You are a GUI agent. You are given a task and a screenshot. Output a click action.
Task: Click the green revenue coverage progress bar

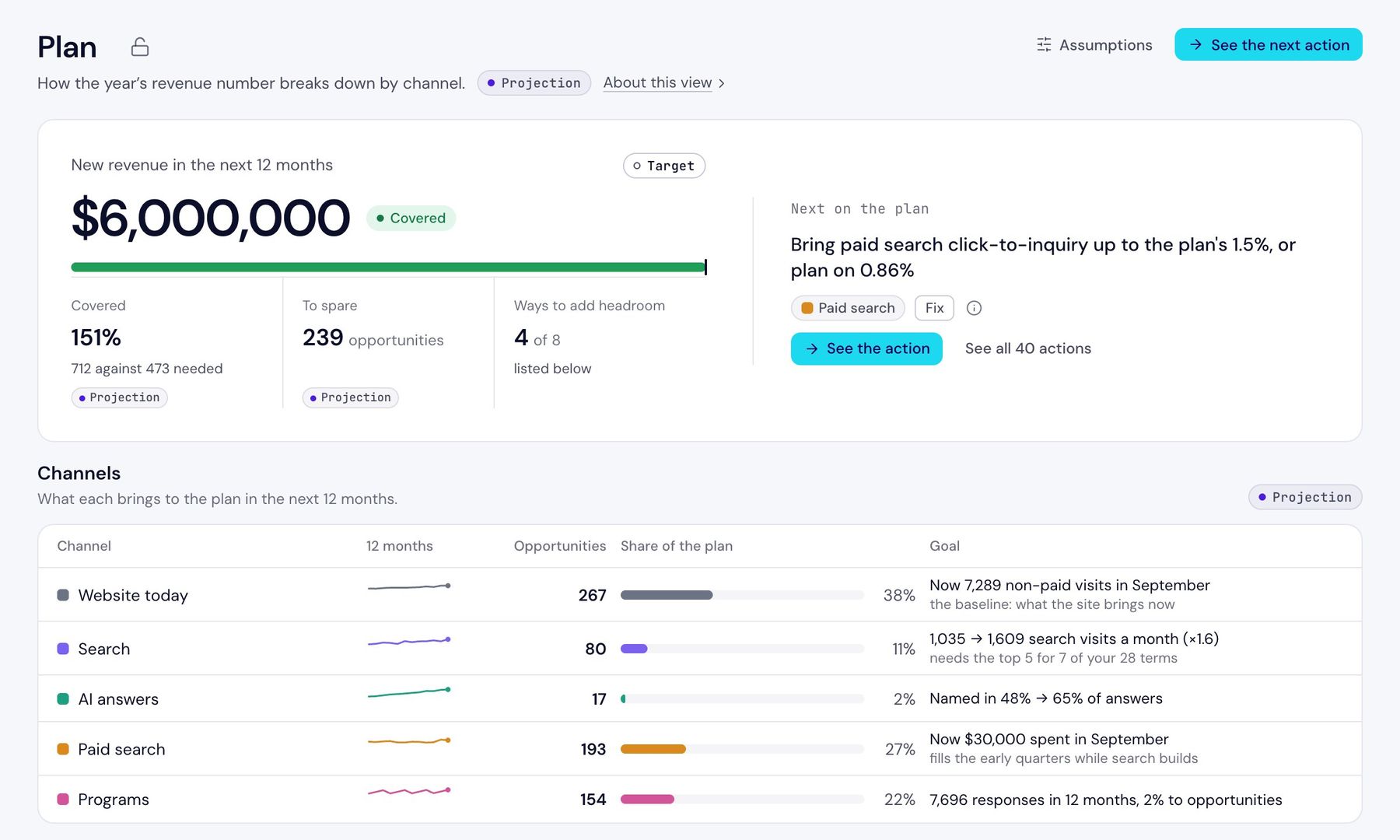click(x=389, y=268)
